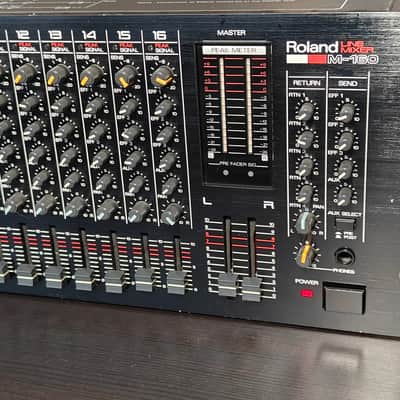Click channel 14 peak/signal LED
Image resolution: width=400 pixels, height=400 pixels.
tap(81, 47)
